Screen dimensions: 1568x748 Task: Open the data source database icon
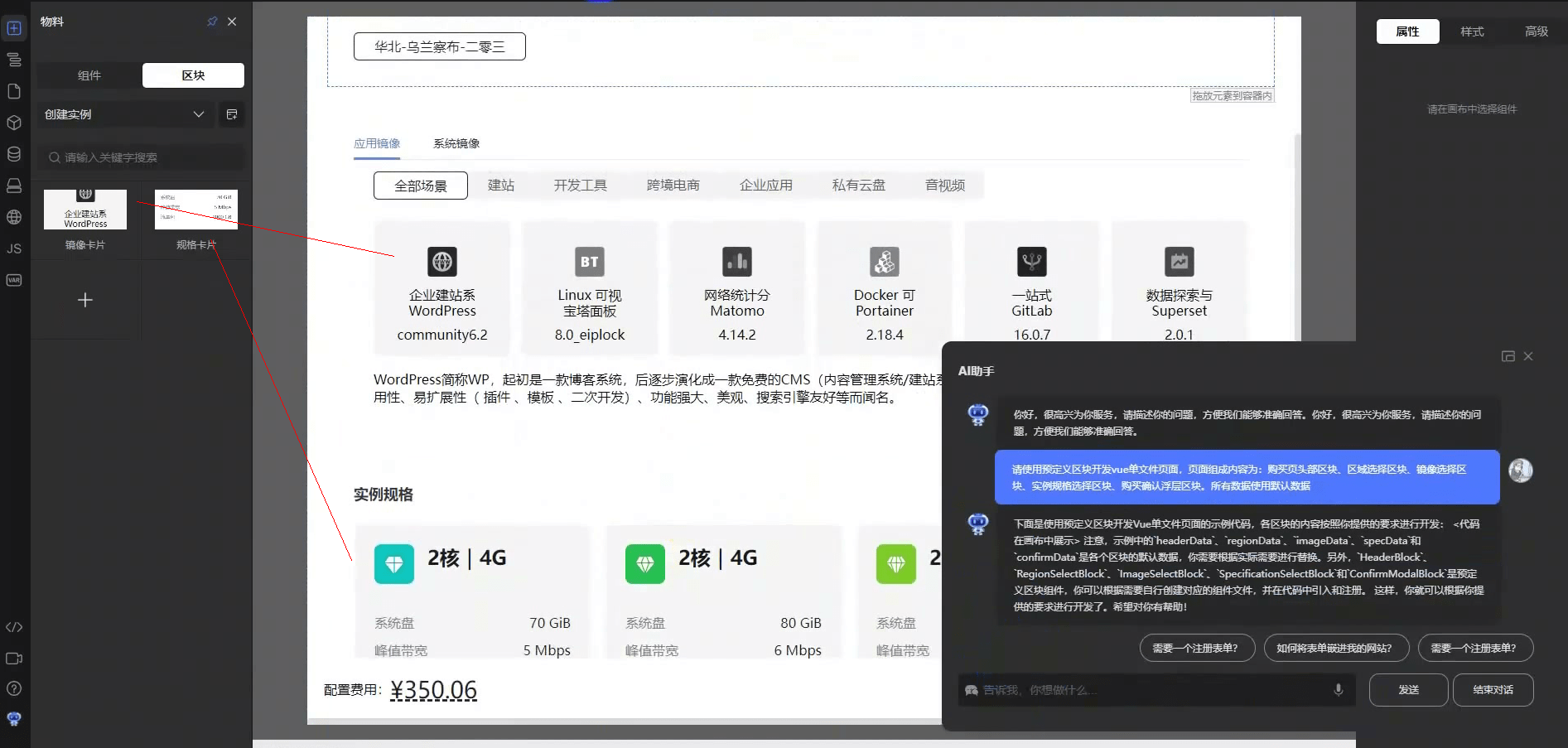point(13,153)
